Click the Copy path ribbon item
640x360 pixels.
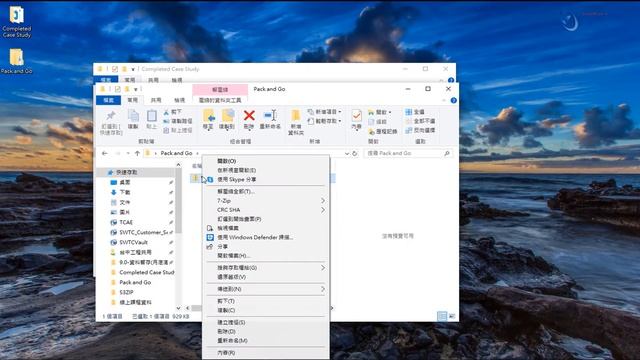point(178,121)
